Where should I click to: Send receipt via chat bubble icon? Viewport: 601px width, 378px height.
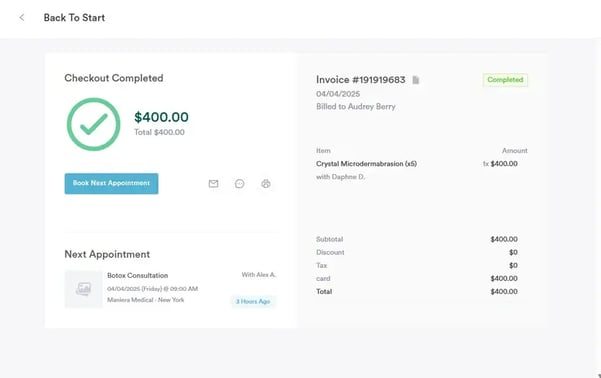click(x=240, y=184)
